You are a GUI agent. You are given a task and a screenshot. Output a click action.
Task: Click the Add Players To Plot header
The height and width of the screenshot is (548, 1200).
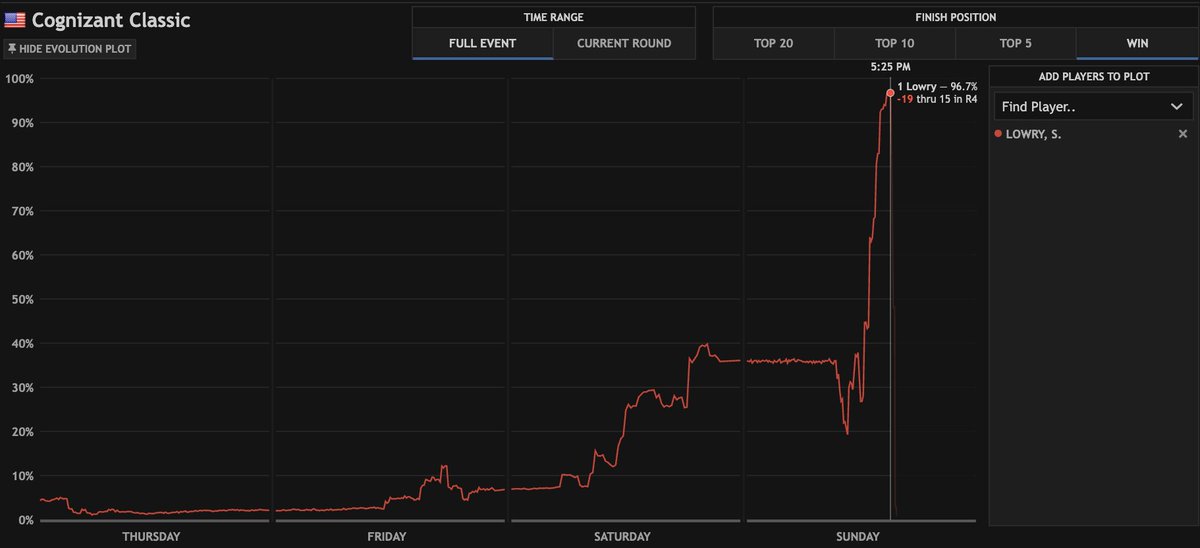1093,77
